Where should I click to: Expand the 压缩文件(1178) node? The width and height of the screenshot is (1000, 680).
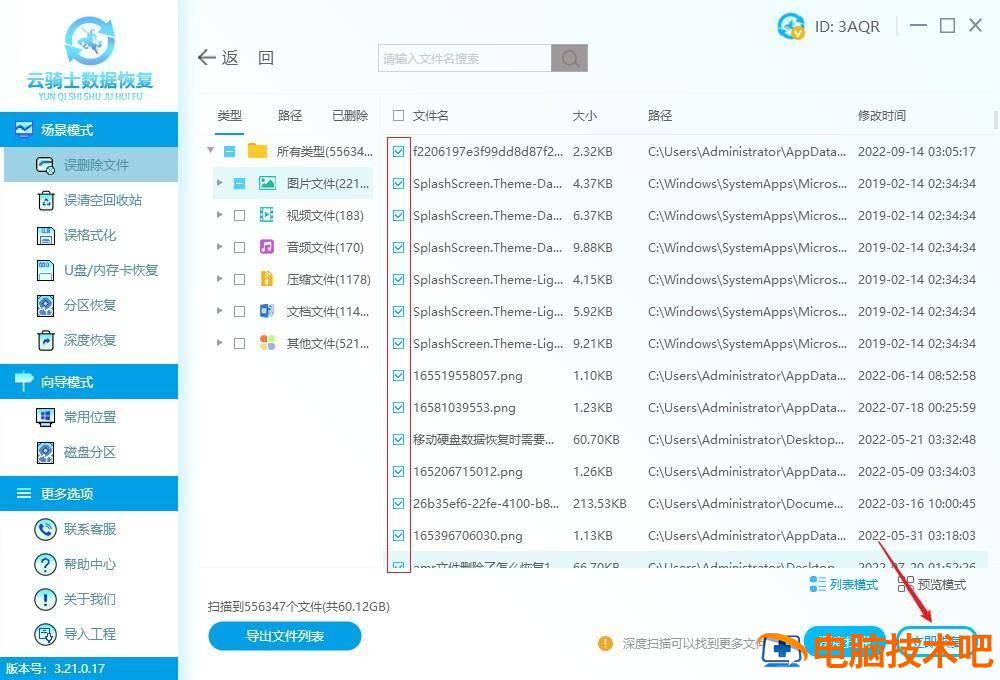tap(219, 279)
